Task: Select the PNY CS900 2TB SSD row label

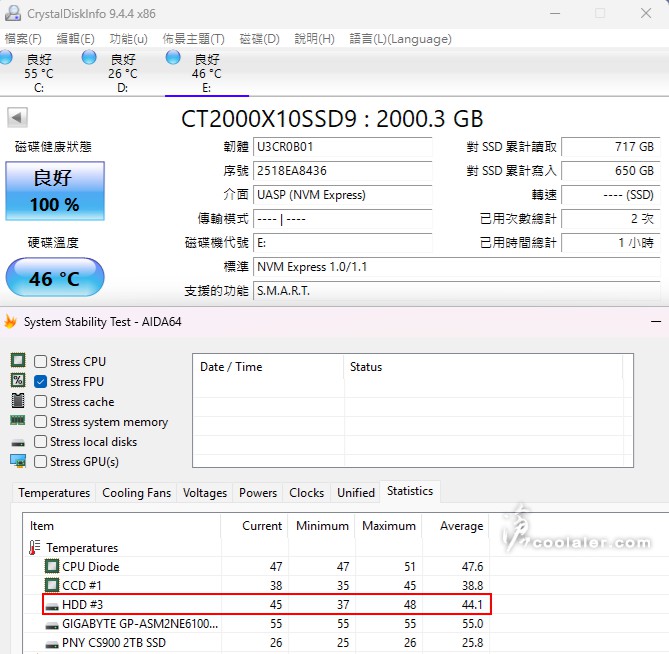Action: (113, 642)
